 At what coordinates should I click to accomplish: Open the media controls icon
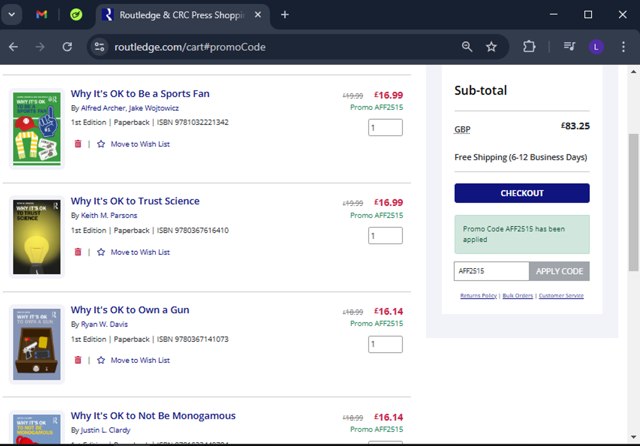(569, 47)
